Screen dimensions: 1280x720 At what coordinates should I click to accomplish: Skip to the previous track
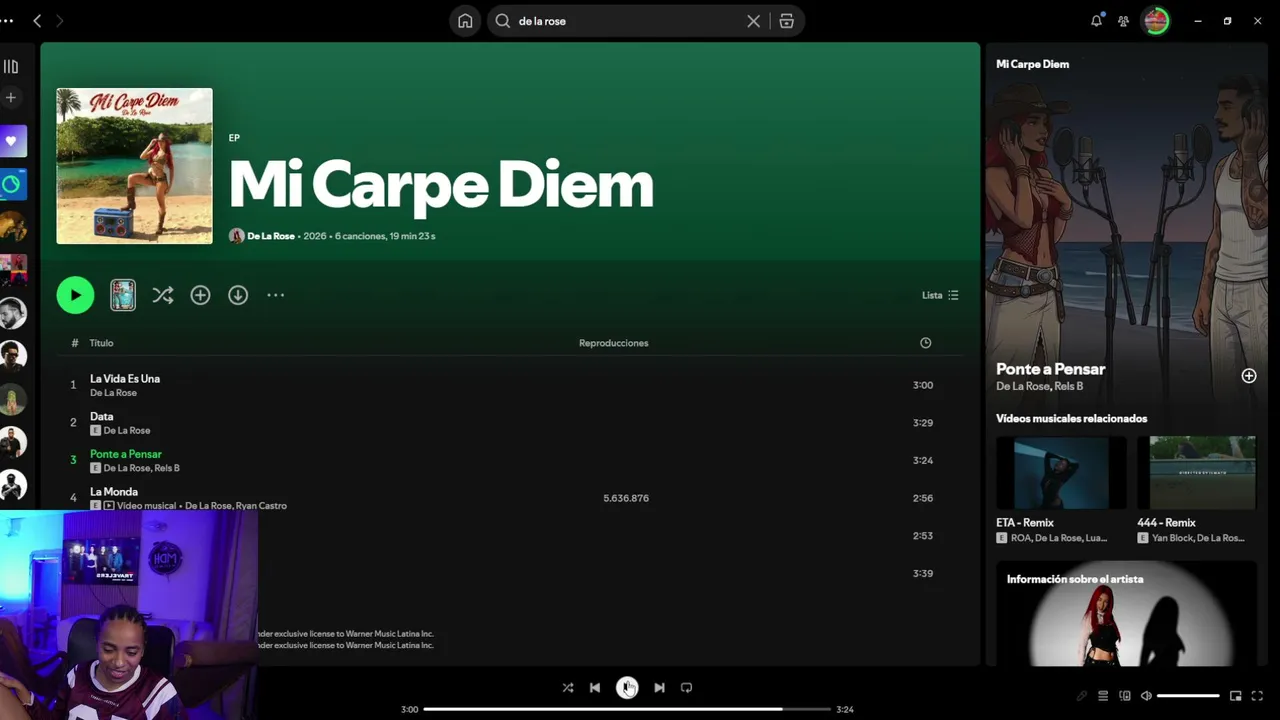coord(595,688)
